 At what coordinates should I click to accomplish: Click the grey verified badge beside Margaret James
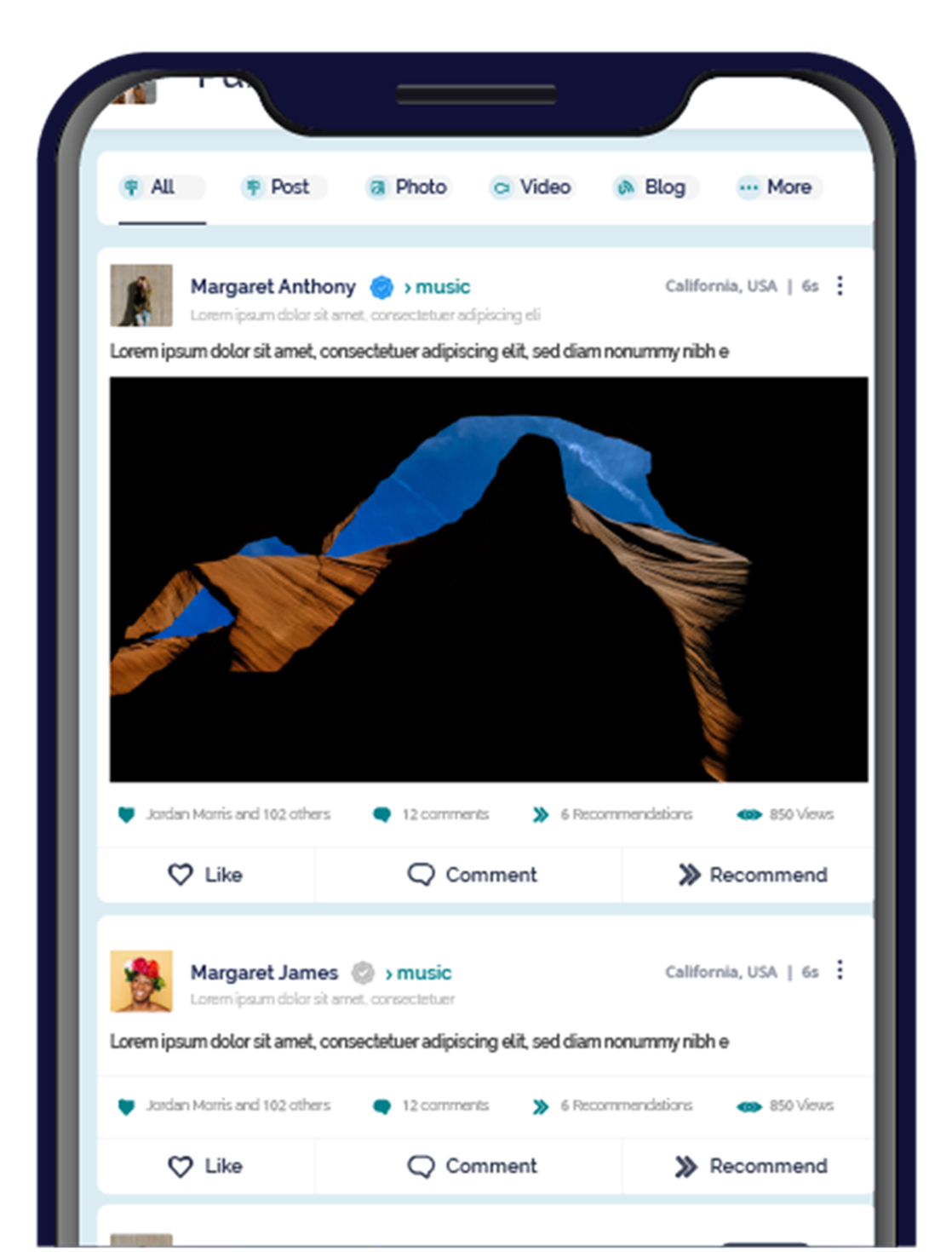[x=363, y=973]
